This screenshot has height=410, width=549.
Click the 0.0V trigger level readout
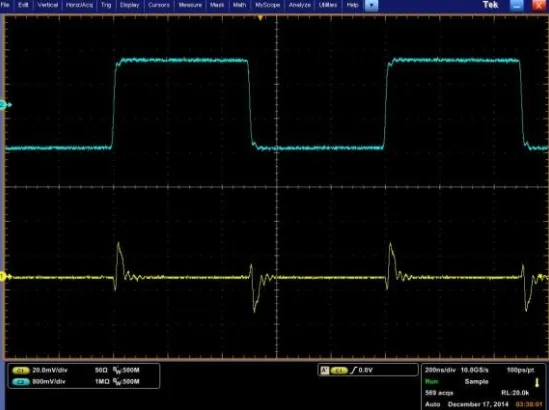point(366,370)
